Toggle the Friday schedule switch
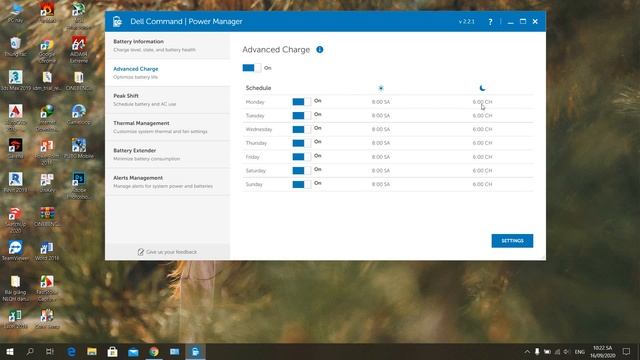 [x=302, y=157]
